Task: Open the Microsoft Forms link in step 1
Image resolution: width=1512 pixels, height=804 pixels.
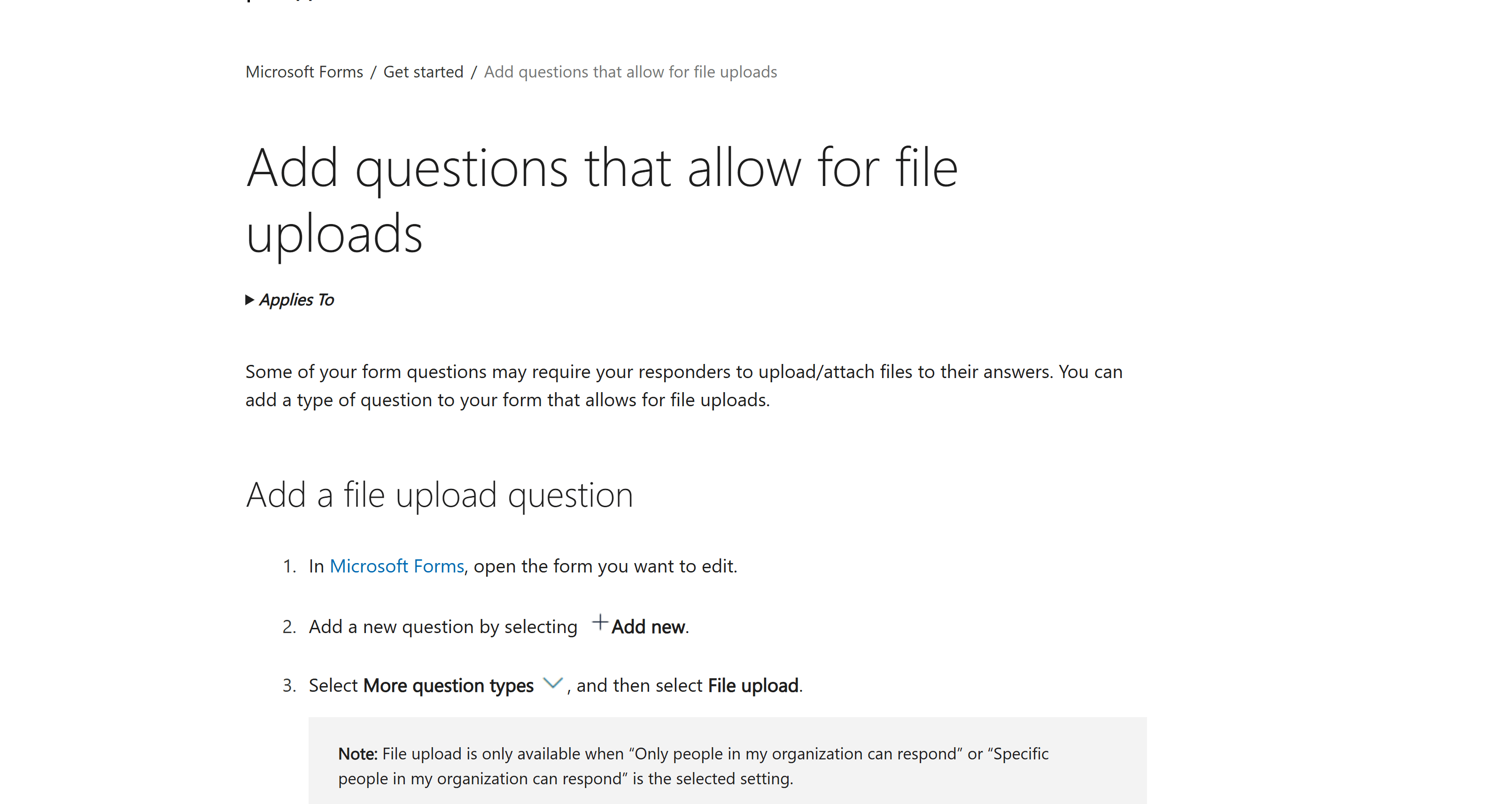Action: [397, 566]
